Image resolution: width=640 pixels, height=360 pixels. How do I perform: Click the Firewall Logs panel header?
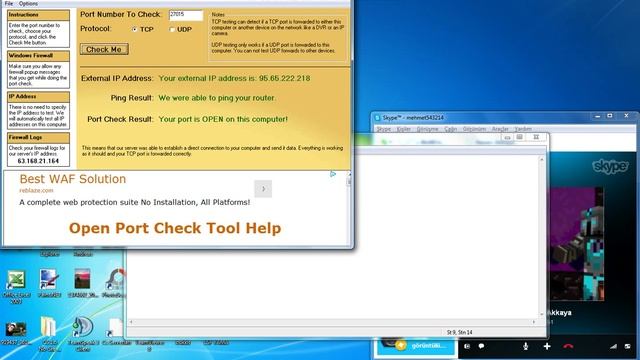coord(38,138)
